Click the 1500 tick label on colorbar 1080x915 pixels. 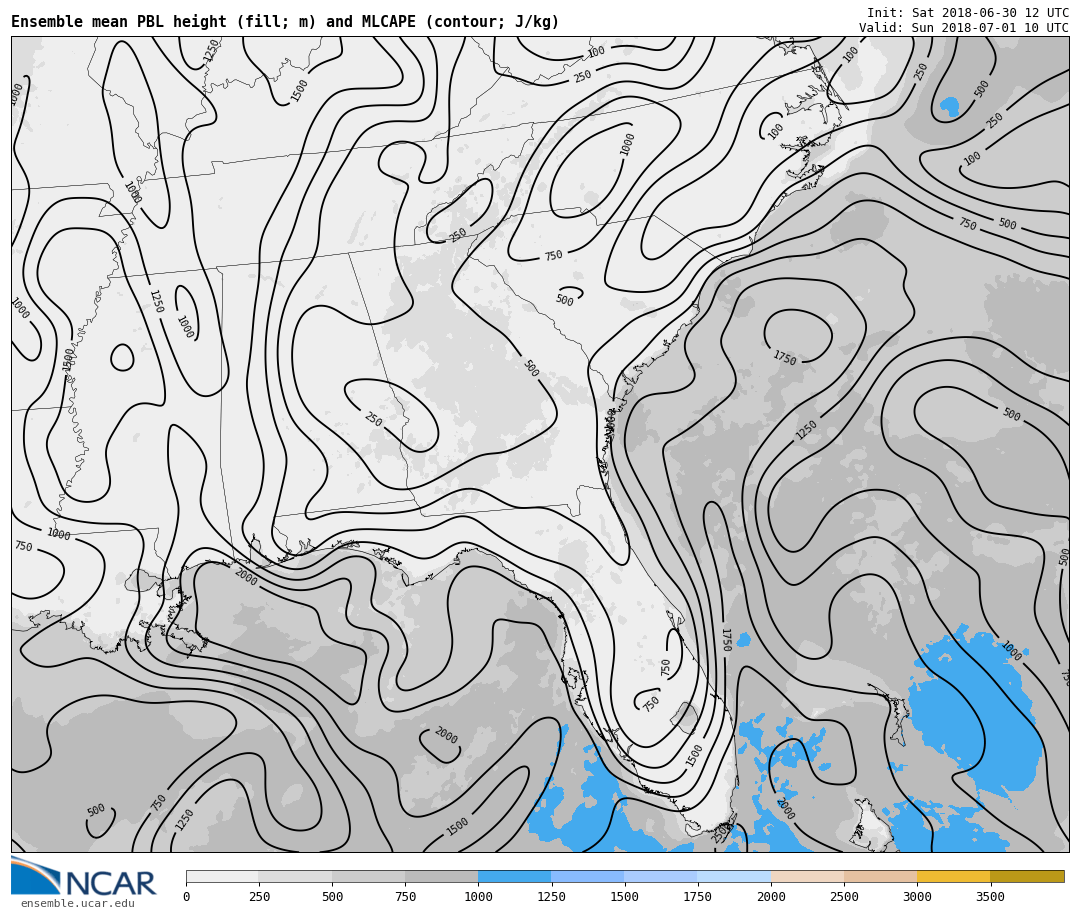(624, 897)
